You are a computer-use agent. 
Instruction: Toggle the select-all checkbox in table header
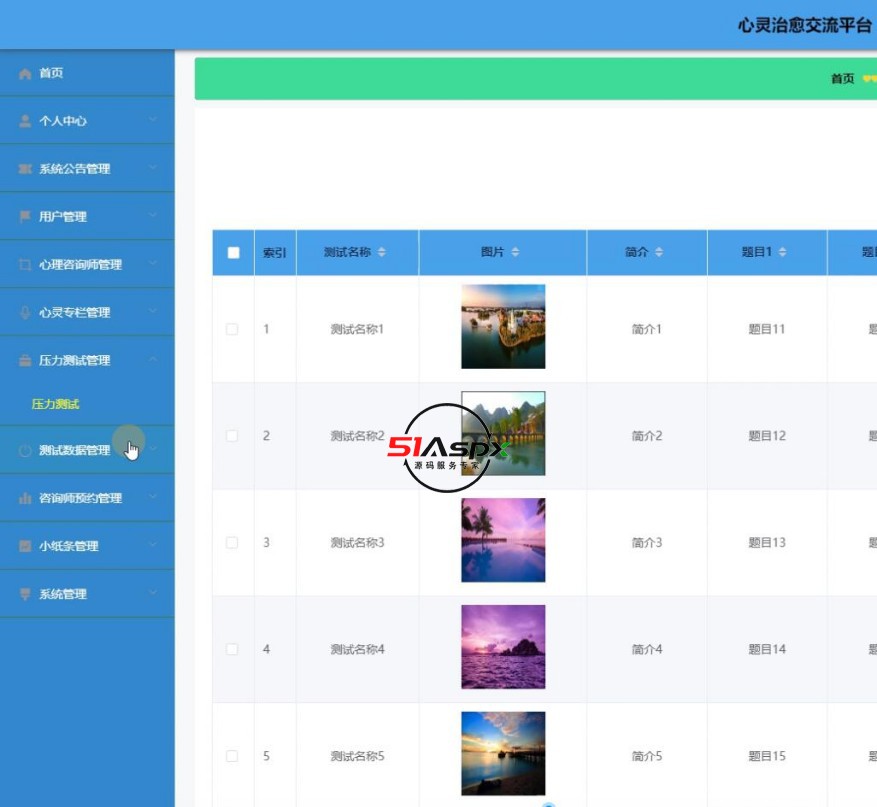pos(233,253)
